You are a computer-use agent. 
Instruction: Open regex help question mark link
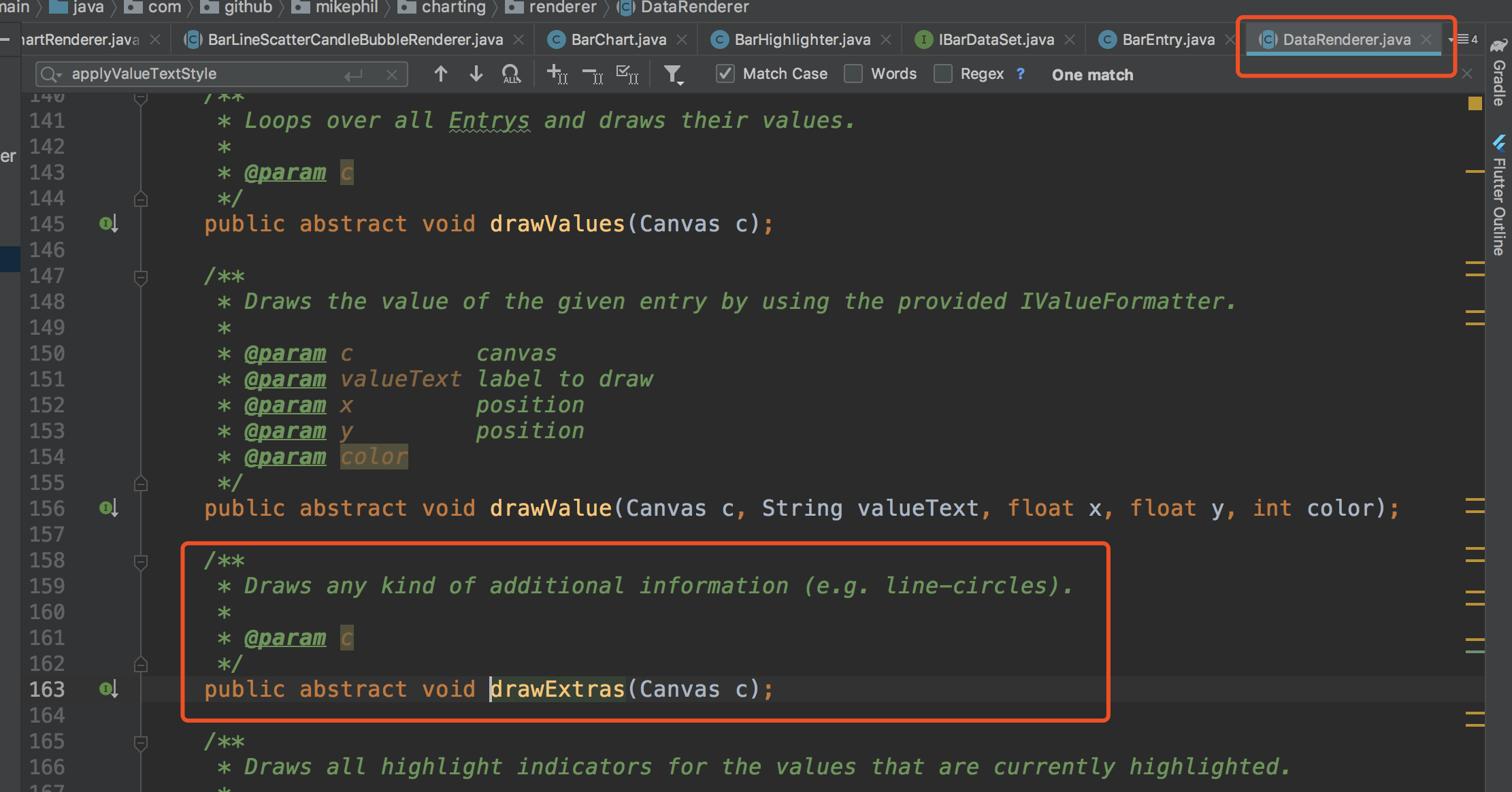point(1020,73)
